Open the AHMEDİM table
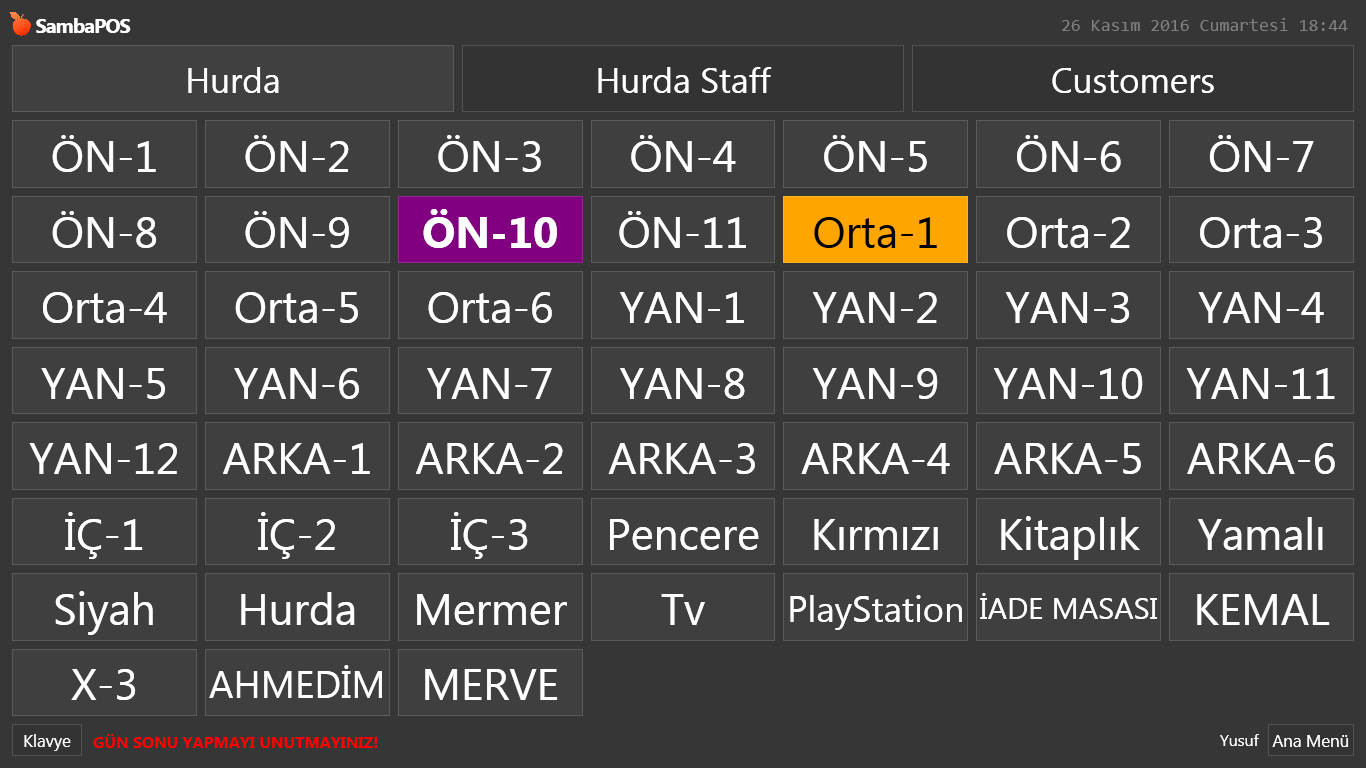The image size is (1366, 768). click(x=297, y=684)
